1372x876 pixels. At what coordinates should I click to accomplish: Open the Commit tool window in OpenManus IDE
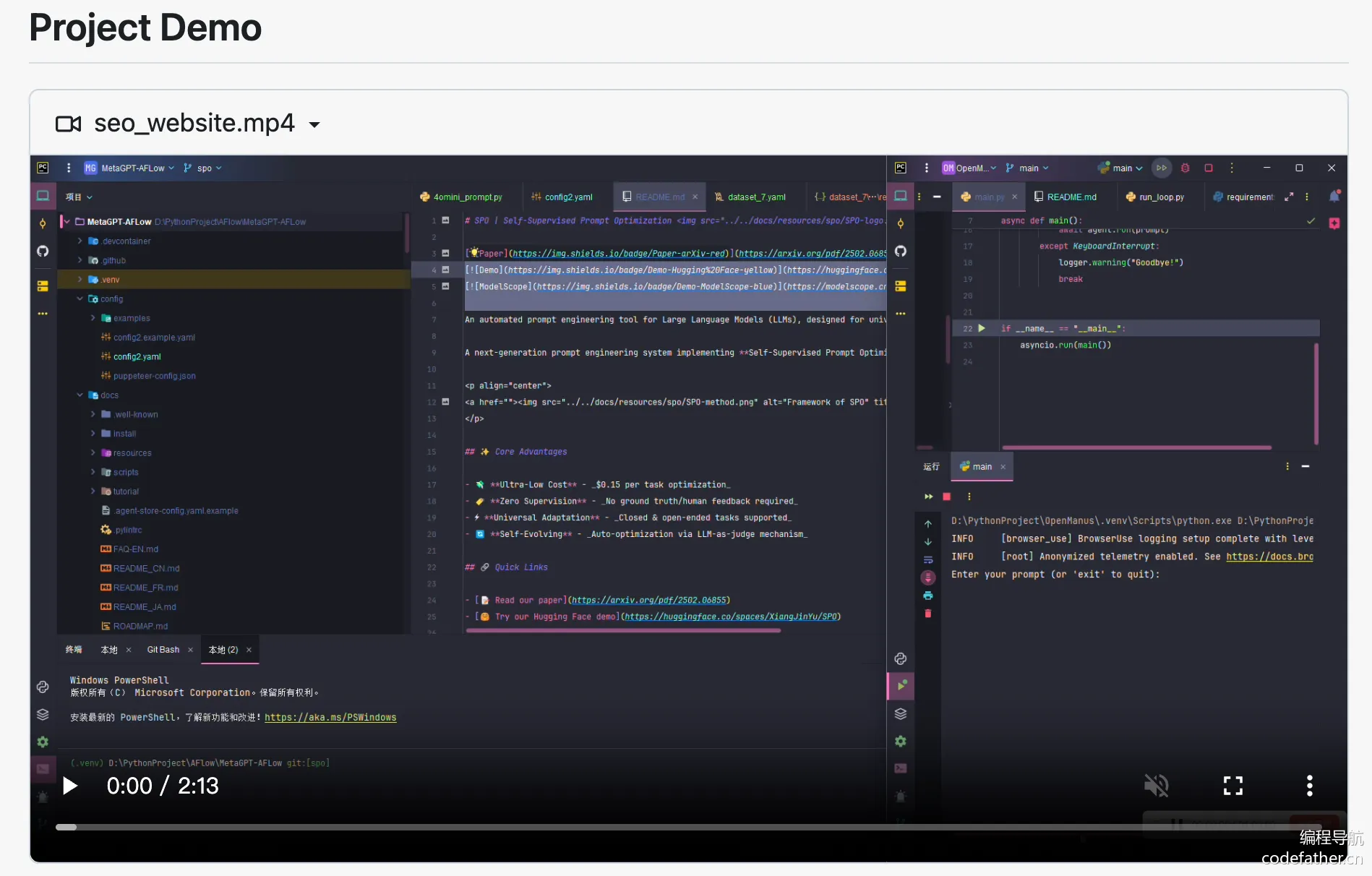coord(900,224)
